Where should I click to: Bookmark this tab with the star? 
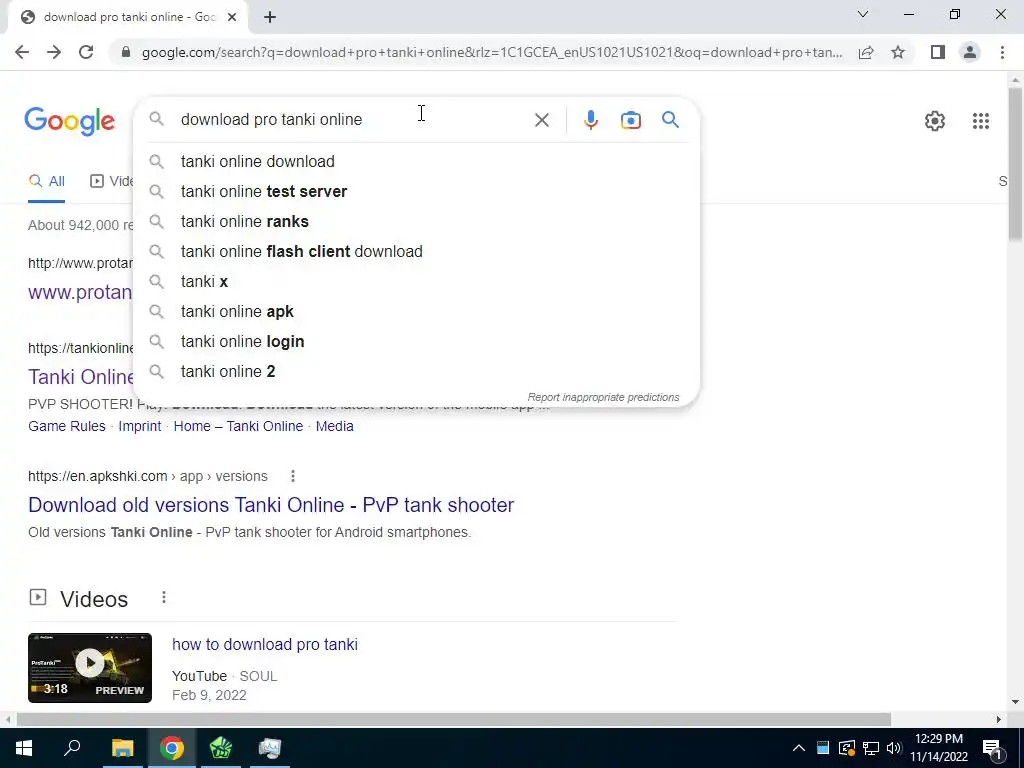pyautogui.click(x=898, y=52)
